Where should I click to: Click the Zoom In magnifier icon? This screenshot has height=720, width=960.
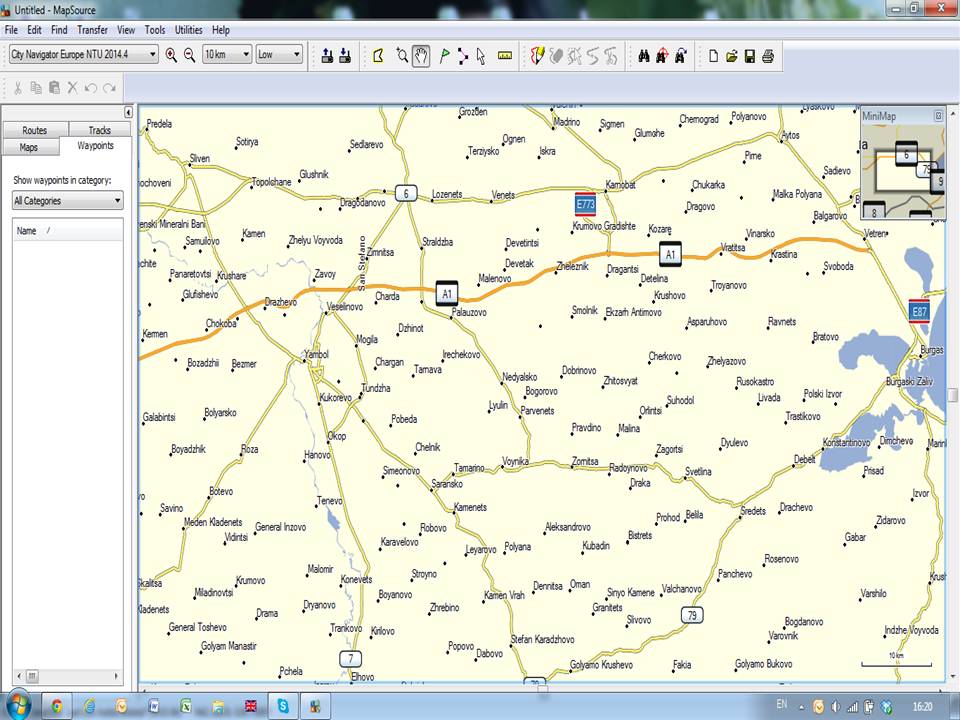pos(171,55)
